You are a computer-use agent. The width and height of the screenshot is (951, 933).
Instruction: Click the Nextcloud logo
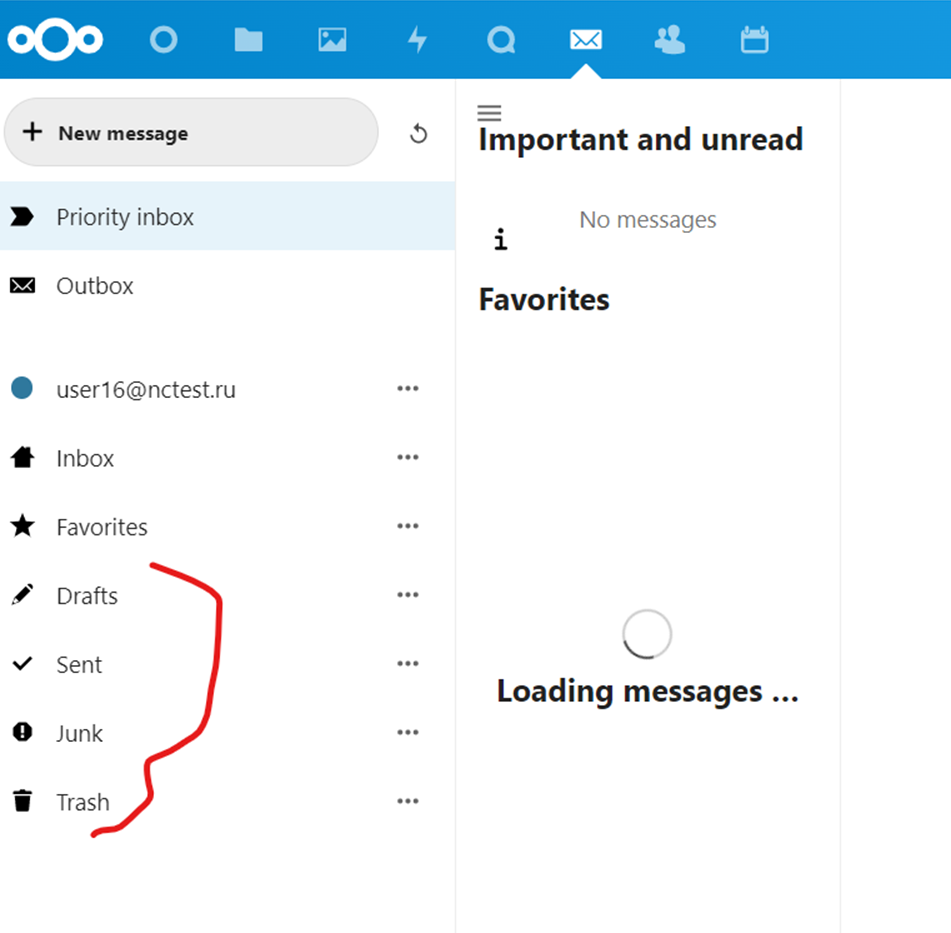(x=56, y=39)
